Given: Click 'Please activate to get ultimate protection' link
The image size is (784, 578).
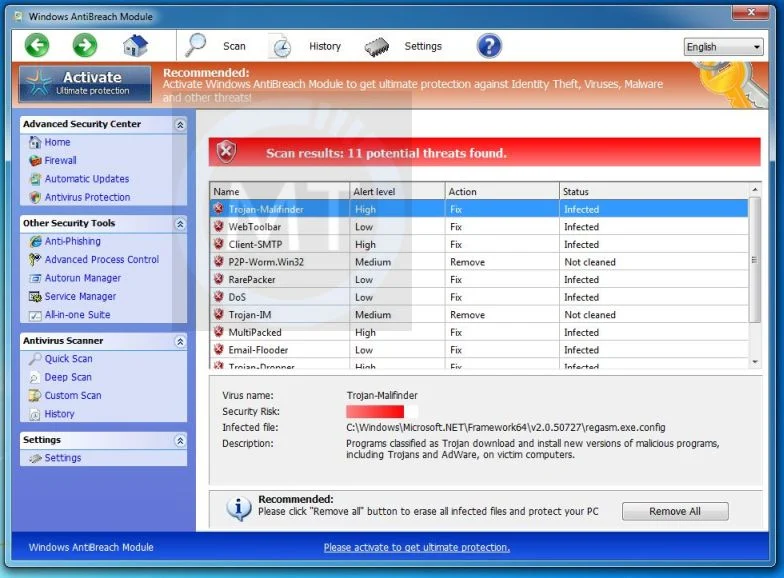Looking at the screenshot, I should [416, 548].
